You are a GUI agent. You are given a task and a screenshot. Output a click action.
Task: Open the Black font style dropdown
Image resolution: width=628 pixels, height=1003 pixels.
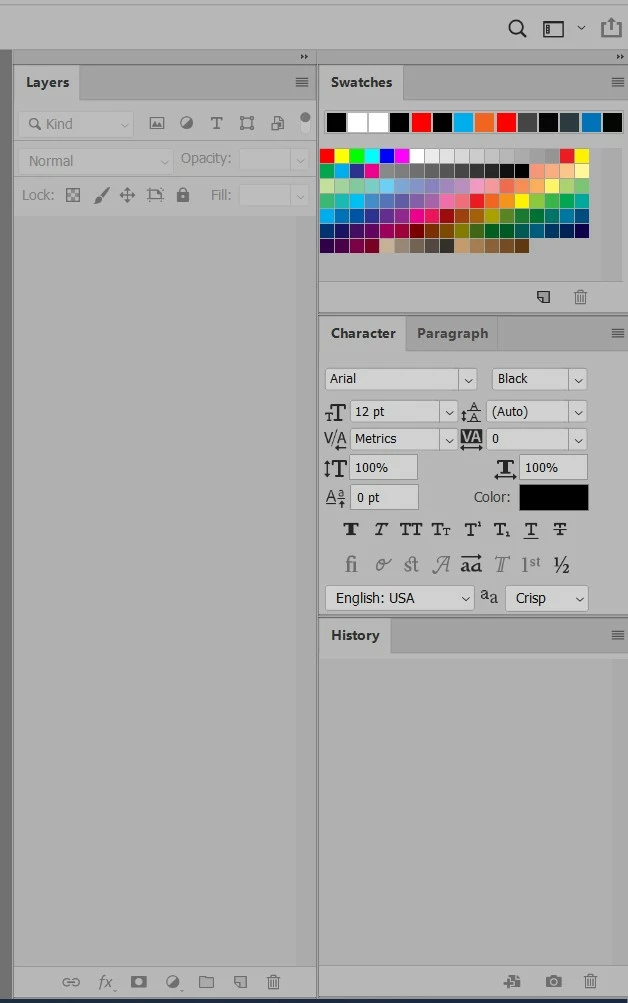pyautogui.click(x=578, y=379)
